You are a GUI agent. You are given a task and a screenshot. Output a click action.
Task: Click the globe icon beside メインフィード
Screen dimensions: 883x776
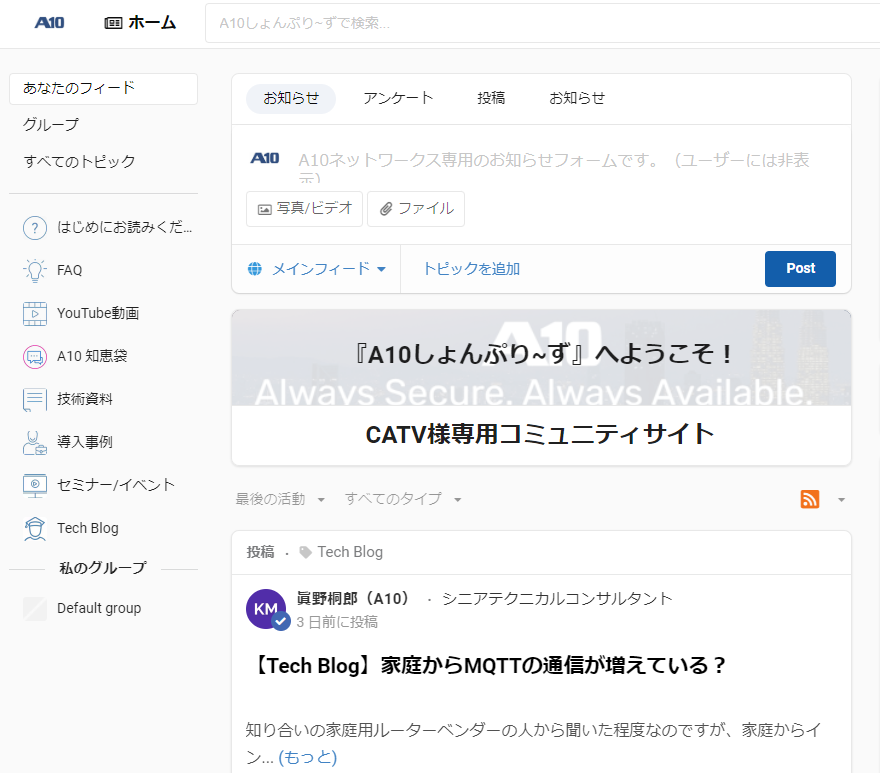point(255,269)
